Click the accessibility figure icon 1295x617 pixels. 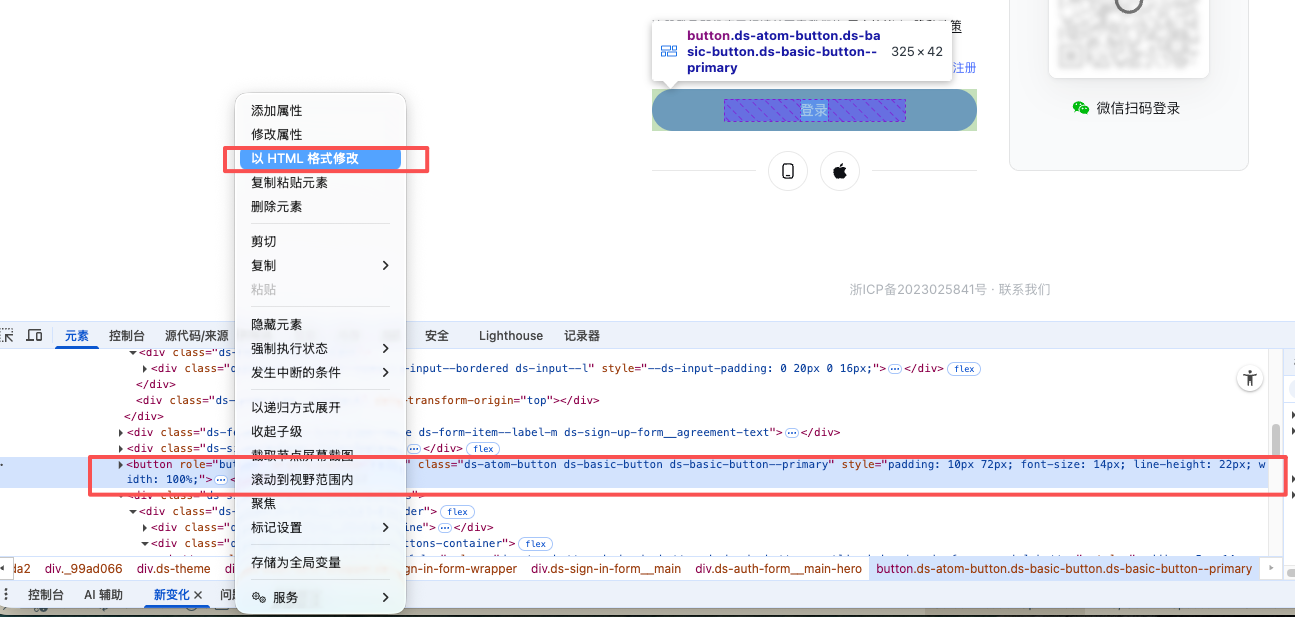(1249, 378)
